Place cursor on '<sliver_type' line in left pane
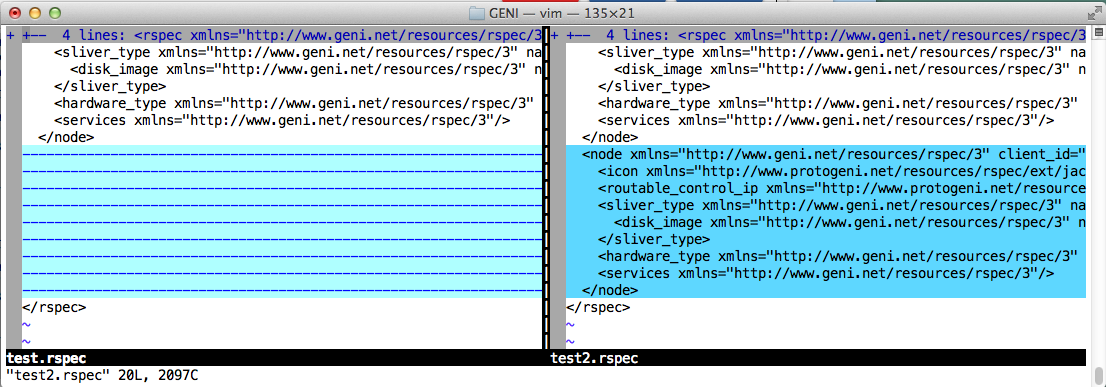This screenshot has height=387, width=1106. pyautogui.click(x=298, y=52)
